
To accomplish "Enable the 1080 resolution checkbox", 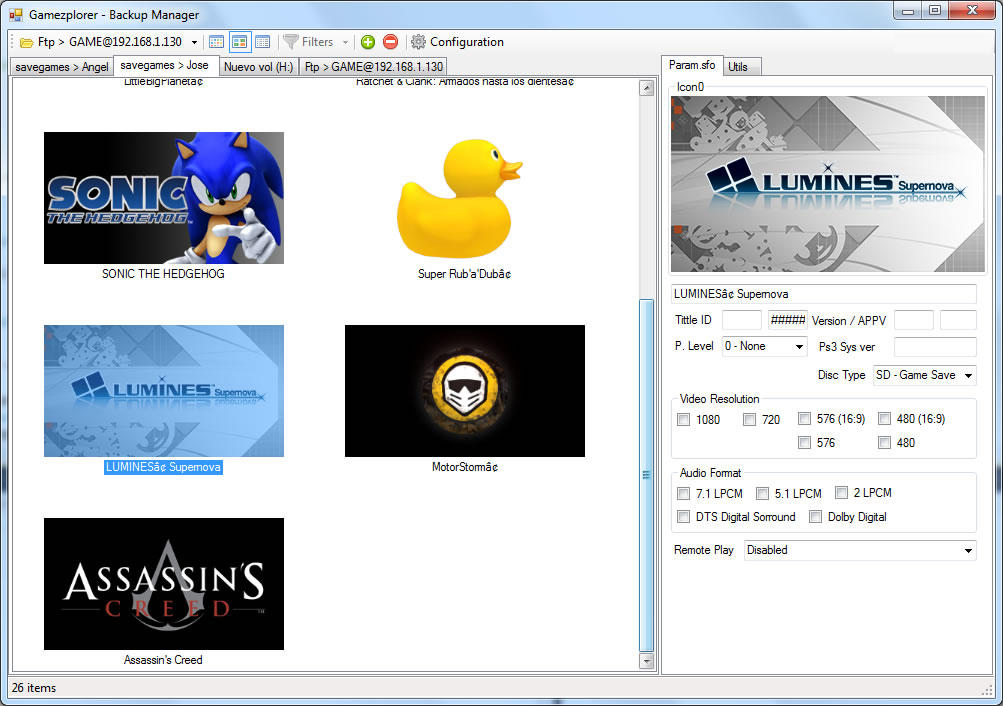I will click(684, 420).
